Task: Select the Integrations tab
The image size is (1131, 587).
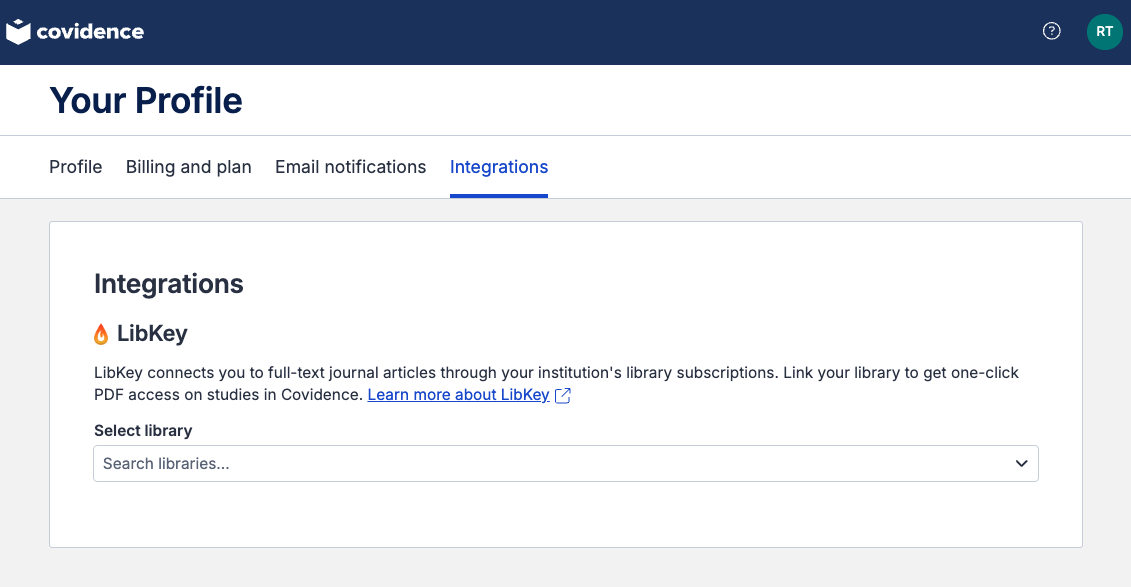Action: (x=499, y=167)
